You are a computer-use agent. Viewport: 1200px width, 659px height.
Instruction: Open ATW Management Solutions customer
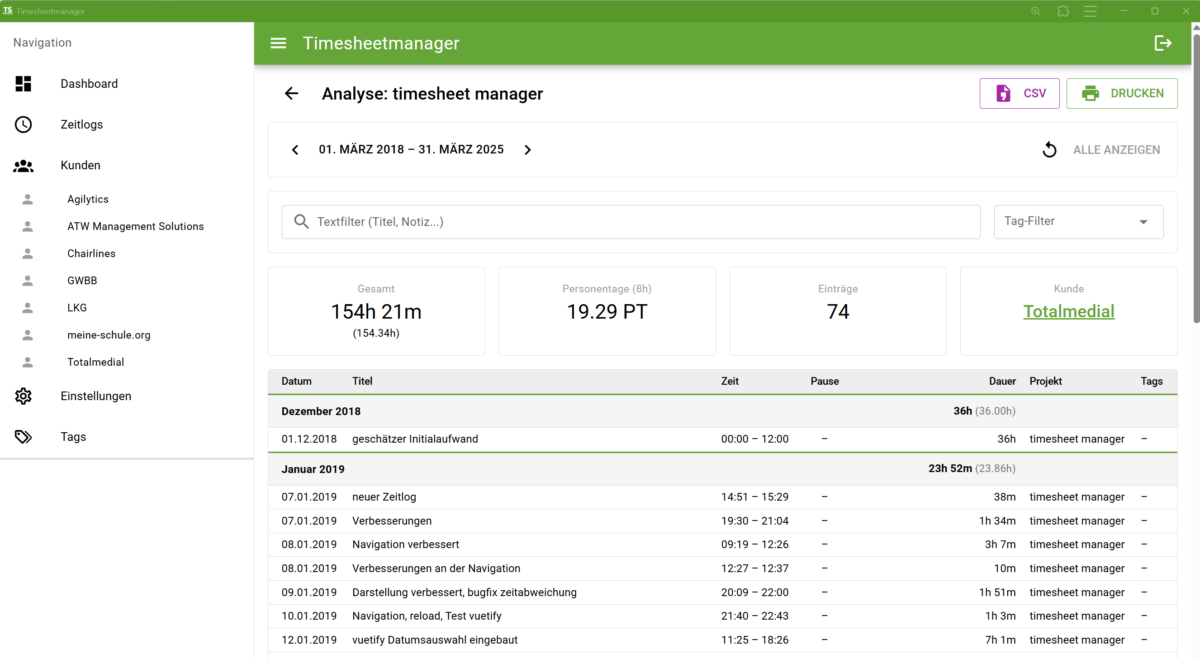pyautogui.click(x=135, y=227)
